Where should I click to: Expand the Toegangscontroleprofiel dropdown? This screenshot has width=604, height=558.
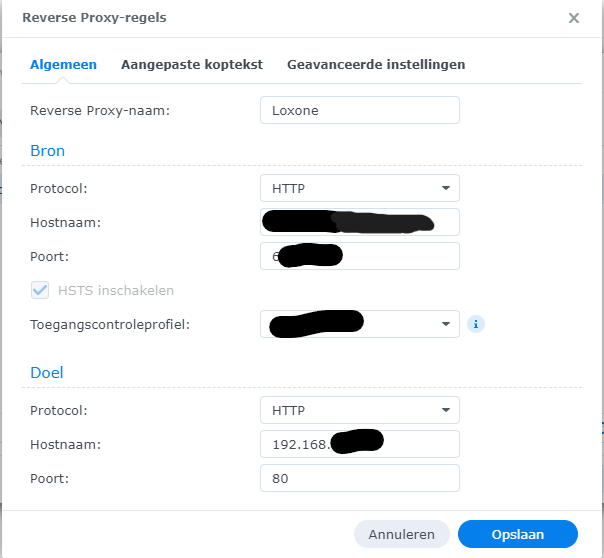pos(359,324)
